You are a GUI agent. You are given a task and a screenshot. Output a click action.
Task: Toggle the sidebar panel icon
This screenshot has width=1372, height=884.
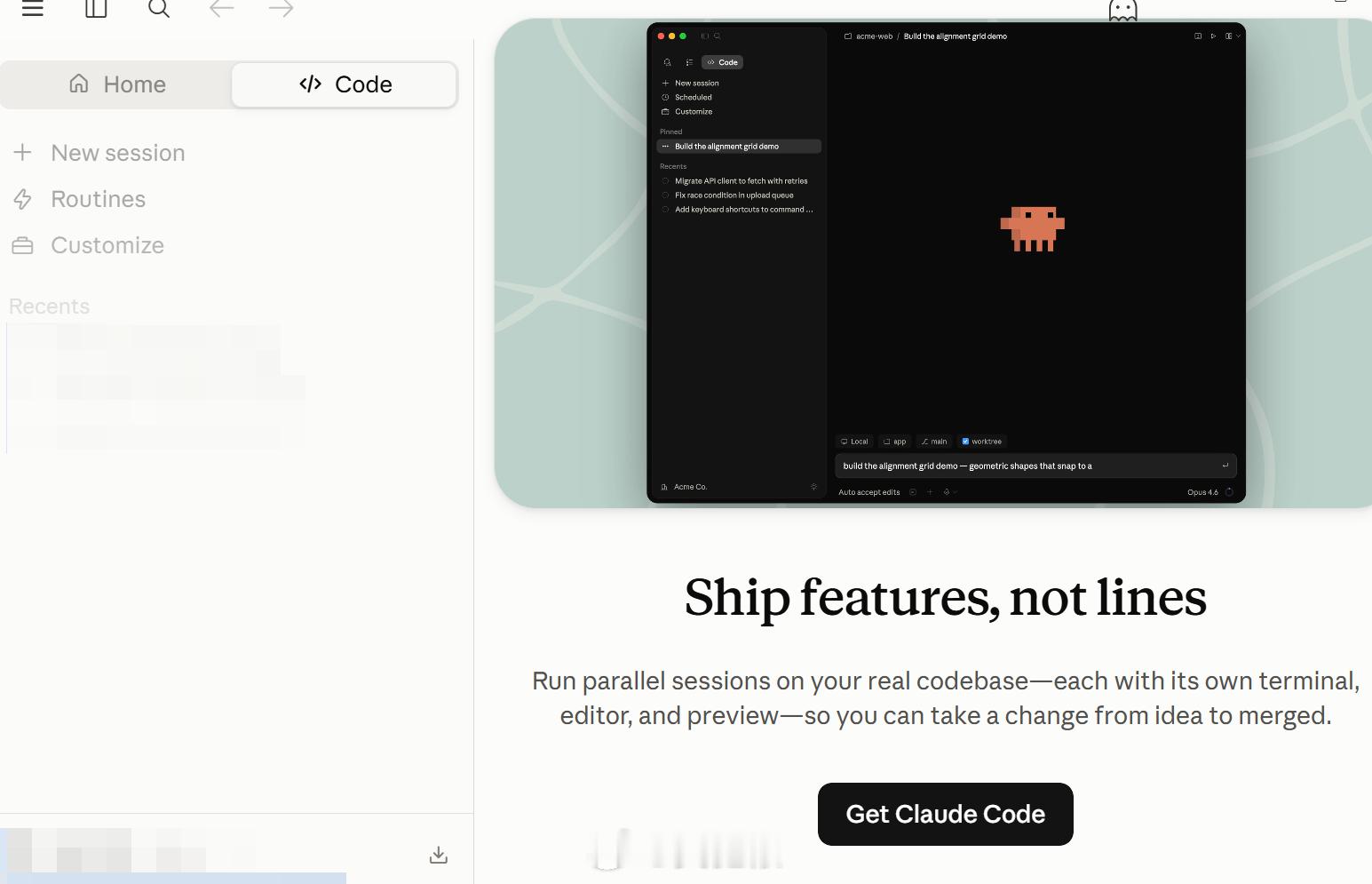click(96, 9)
